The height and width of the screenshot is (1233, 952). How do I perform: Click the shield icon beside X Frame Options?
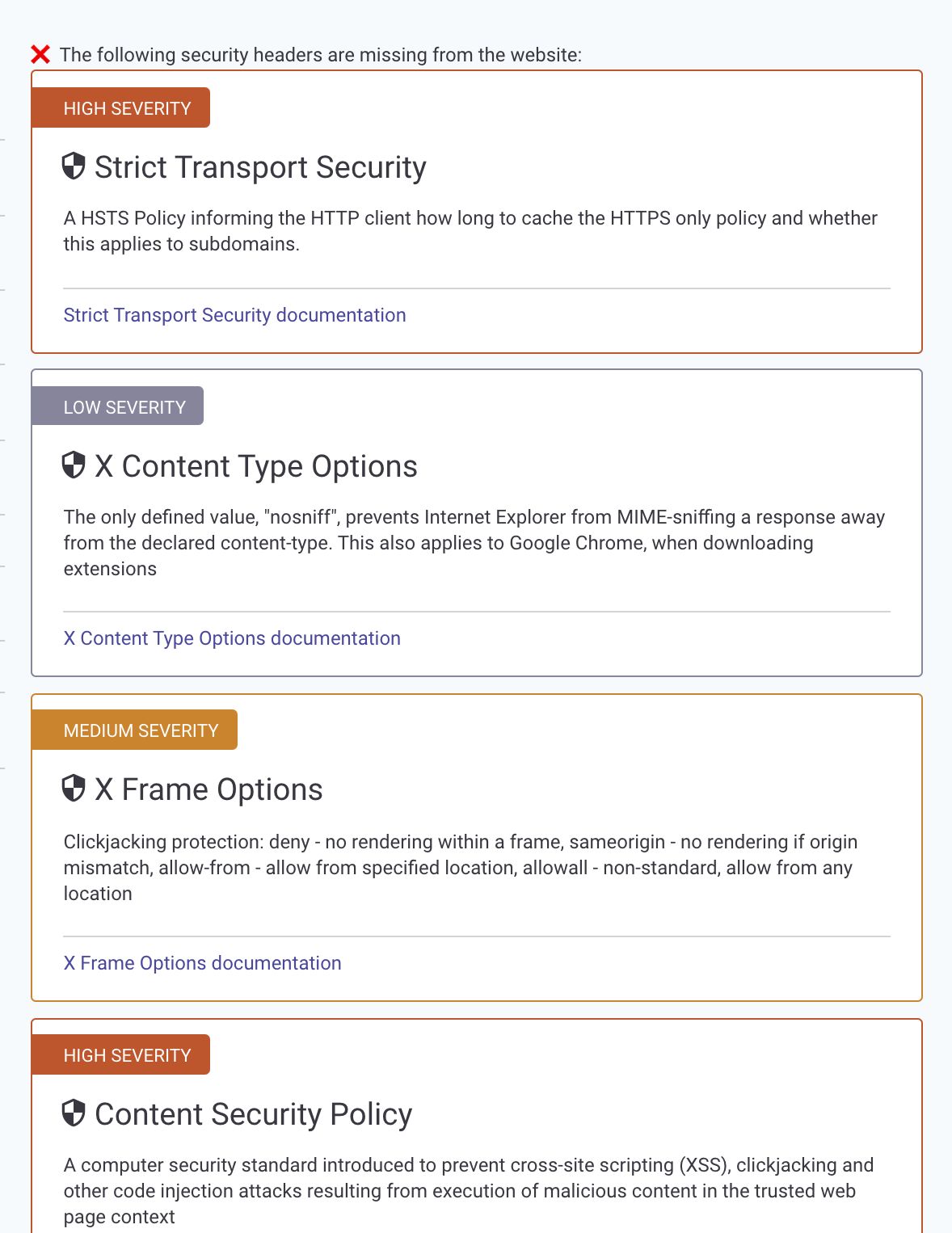pos(74,789)
